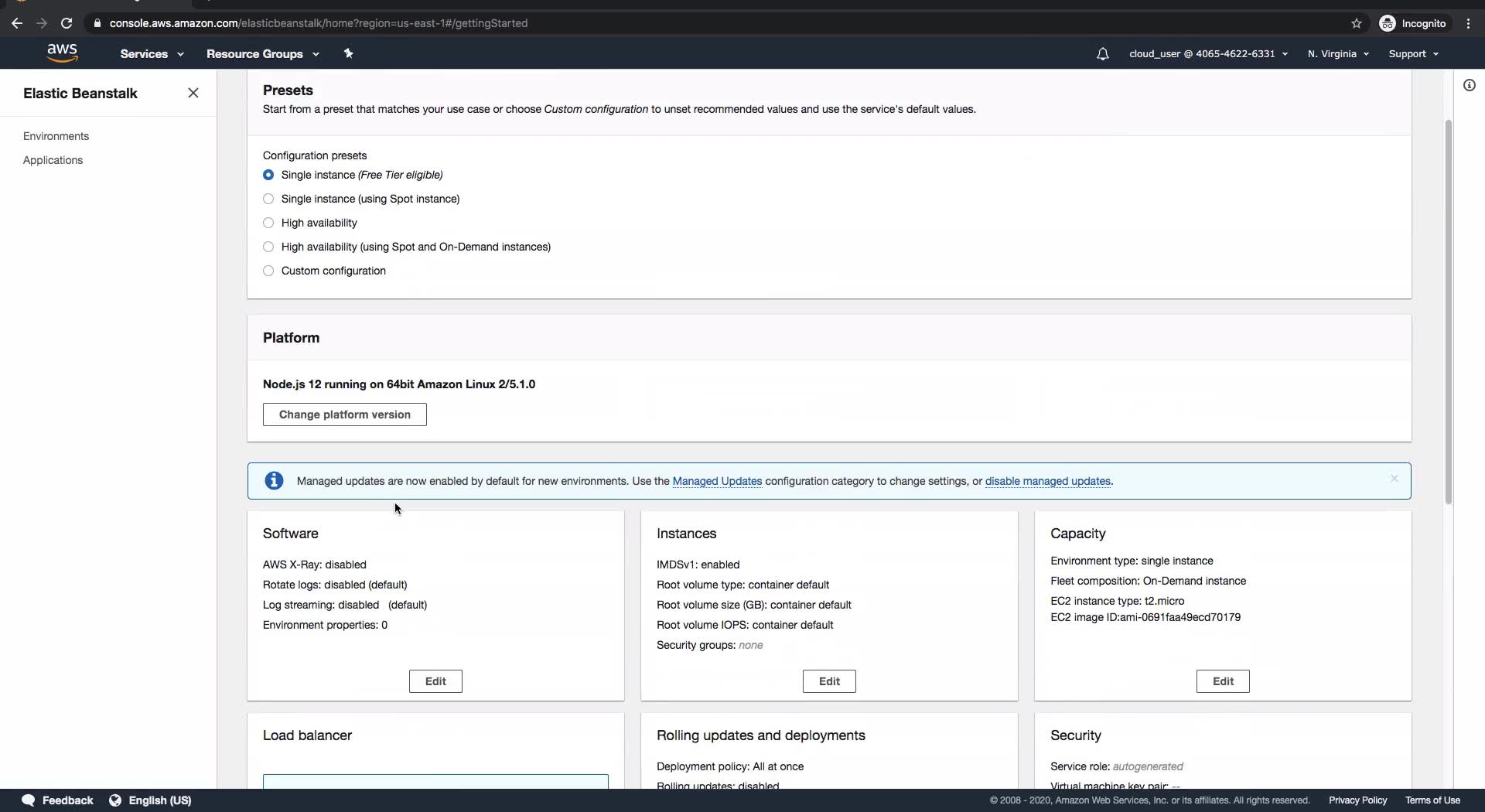Choose the High availability preset
Viewport: 1485px width, 812px height.
point(268,223)
